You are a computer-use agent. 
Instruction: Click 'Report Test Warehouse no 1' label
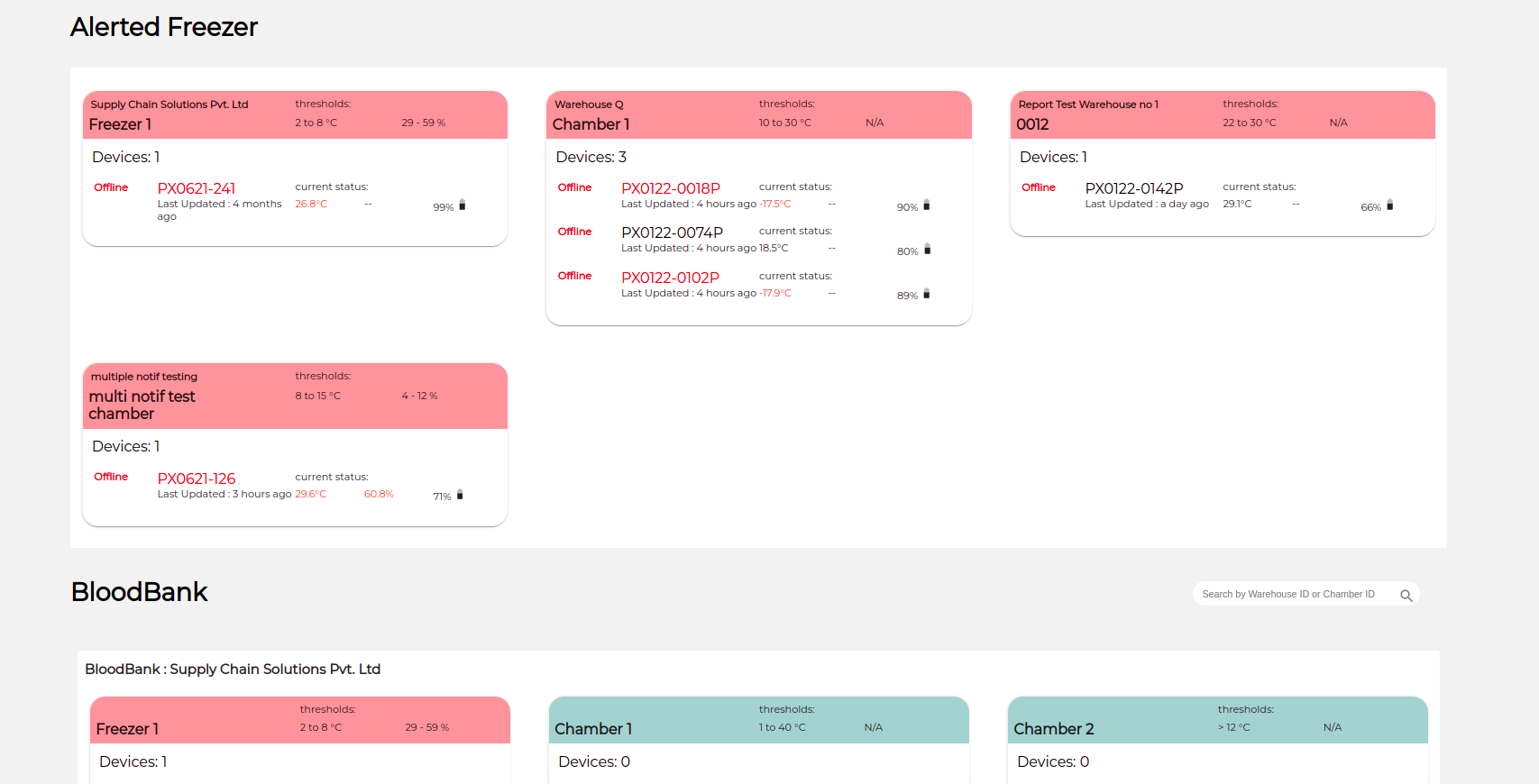click(x=1088, y=105)
